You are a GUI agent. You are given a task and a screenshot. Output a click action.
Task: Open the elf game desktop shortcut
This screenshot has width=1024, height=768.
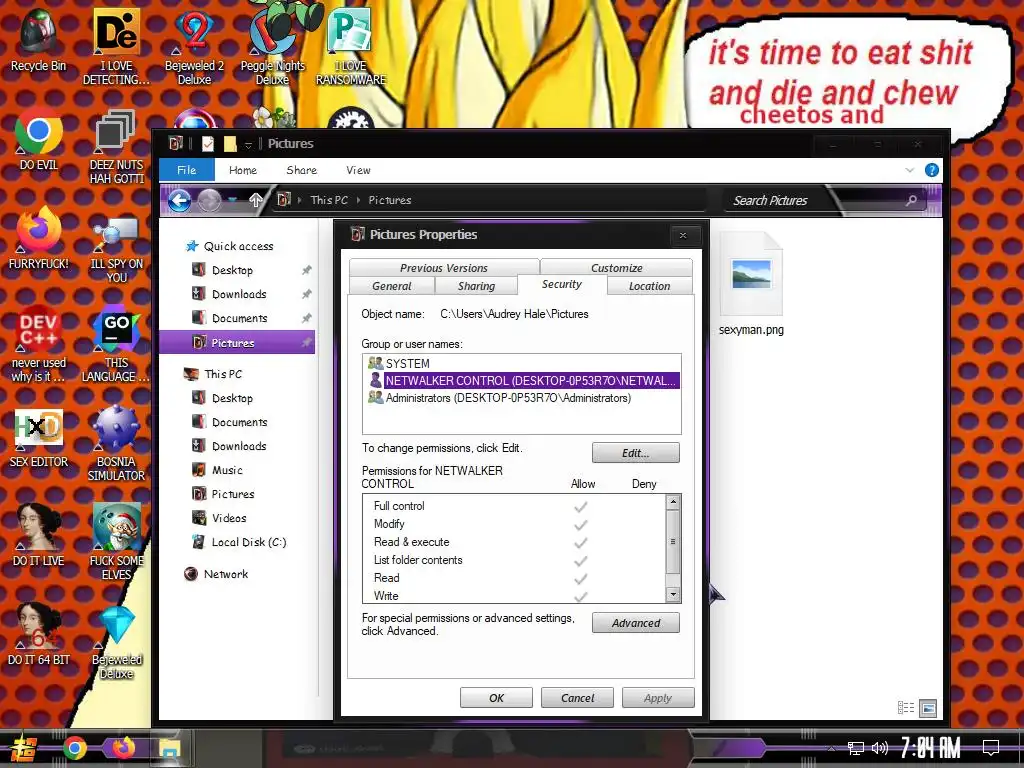pyautogui.click(x=116, y=542)
